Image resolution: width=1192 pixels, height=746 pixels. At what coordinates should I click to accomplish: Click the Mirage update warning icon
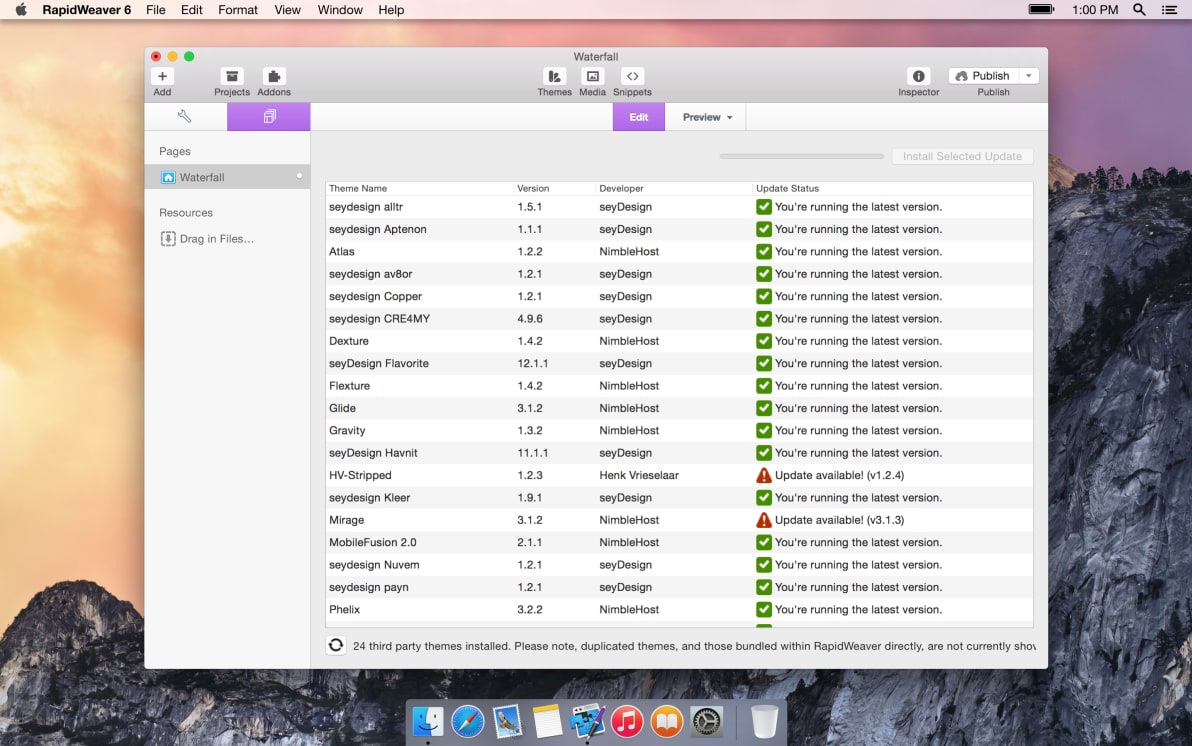[764, 520]
